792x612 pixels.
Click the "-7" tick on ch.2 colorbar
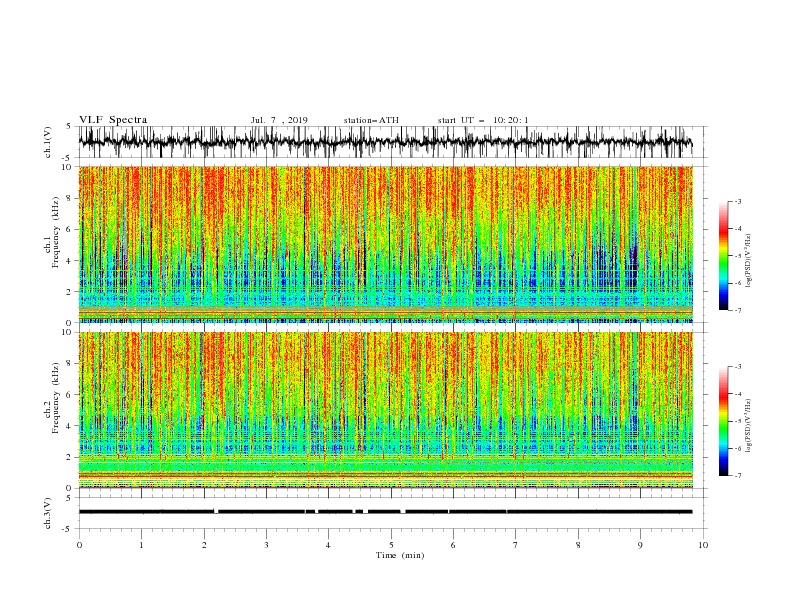pos(738,476)
